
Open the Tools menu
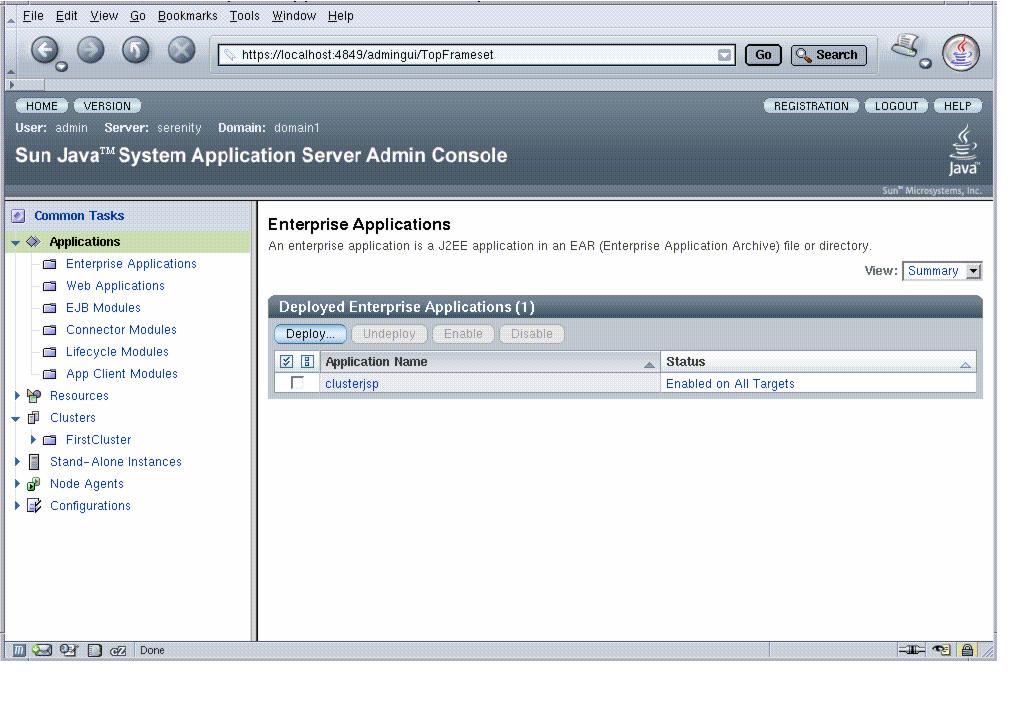(x=245, y=16)
